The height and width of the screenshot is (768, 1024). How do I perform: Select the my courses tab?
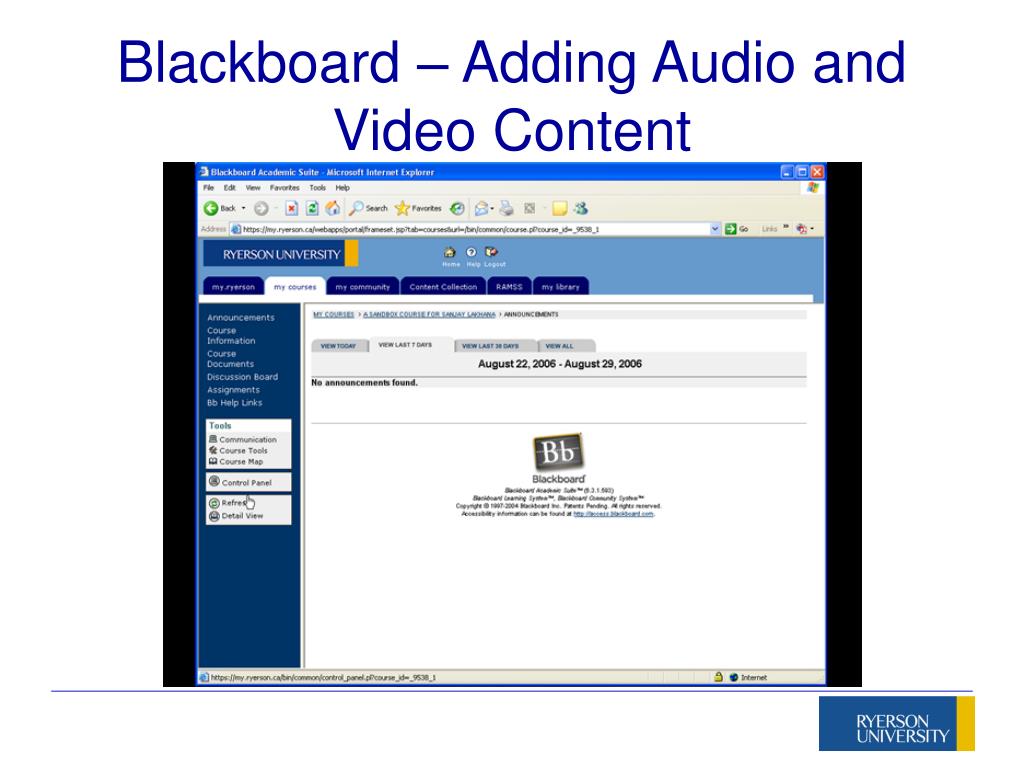pyautogui.click(x=295, y=287)
